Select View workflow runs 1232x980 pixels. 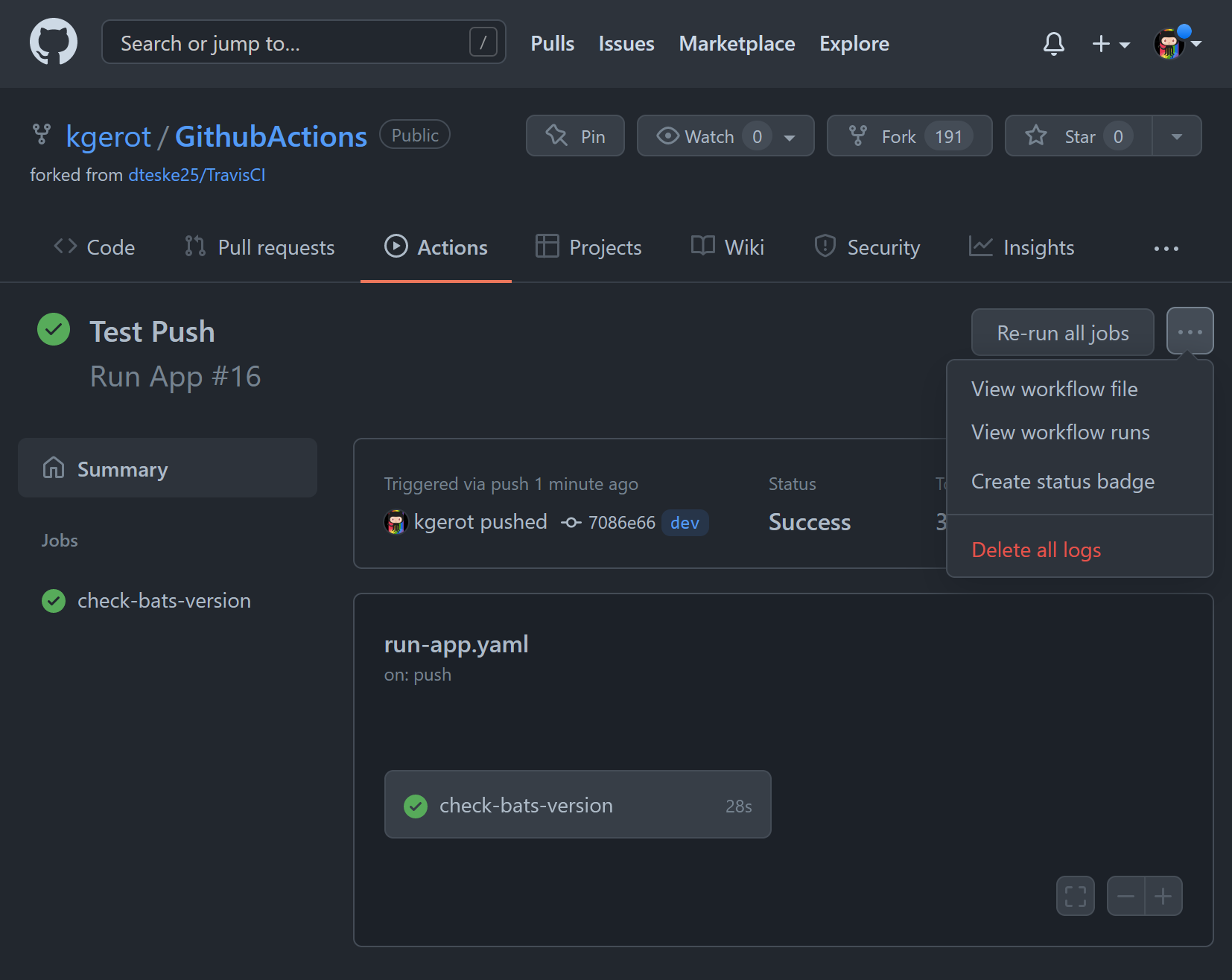pos(1079,432)
